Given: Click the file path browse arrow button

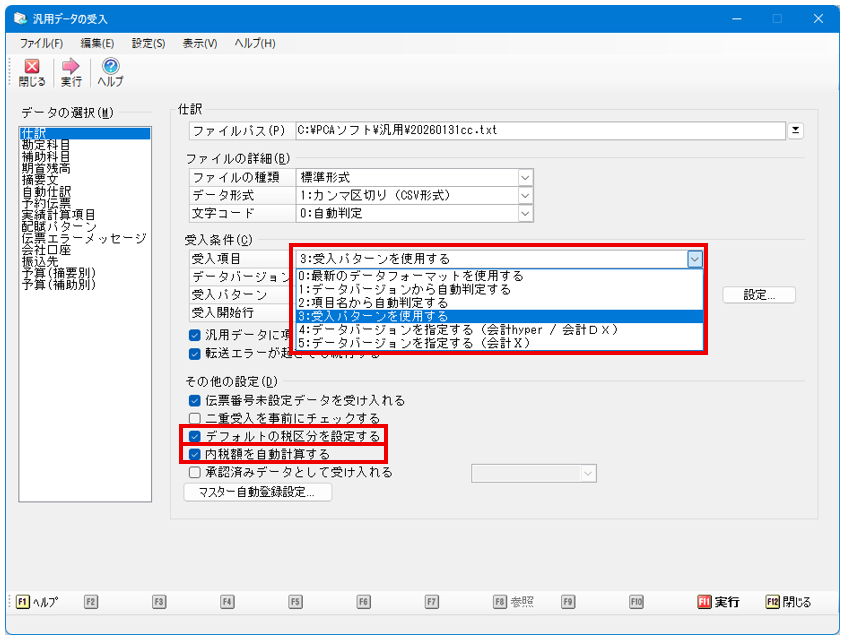Looking at the screenshot, I should (x=796, y=131).
